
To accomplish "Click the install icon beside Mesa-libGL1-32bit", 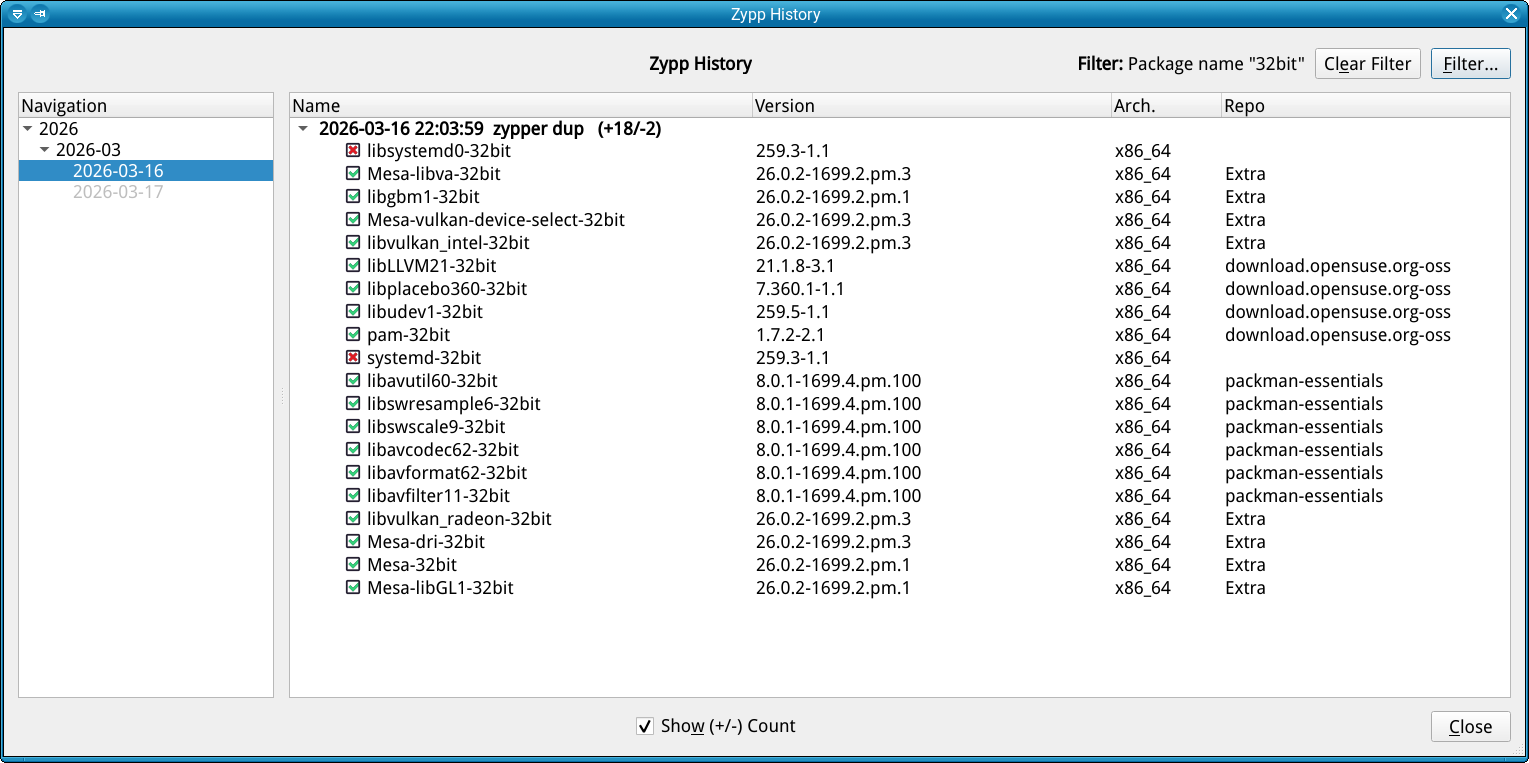I will coord(353,588).
